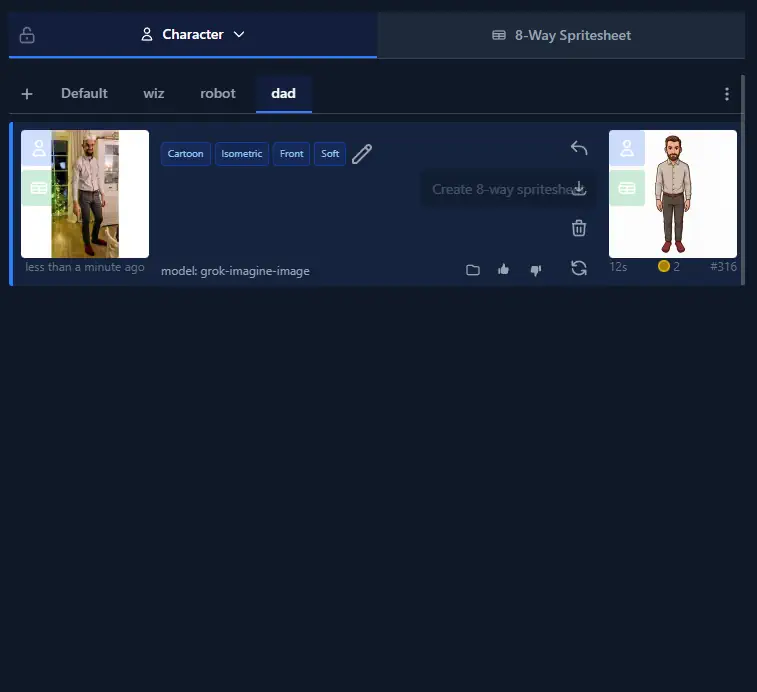Edit tags with the pencil icon
This screenshot has height=692, width=757.
[x=362, y=154]
